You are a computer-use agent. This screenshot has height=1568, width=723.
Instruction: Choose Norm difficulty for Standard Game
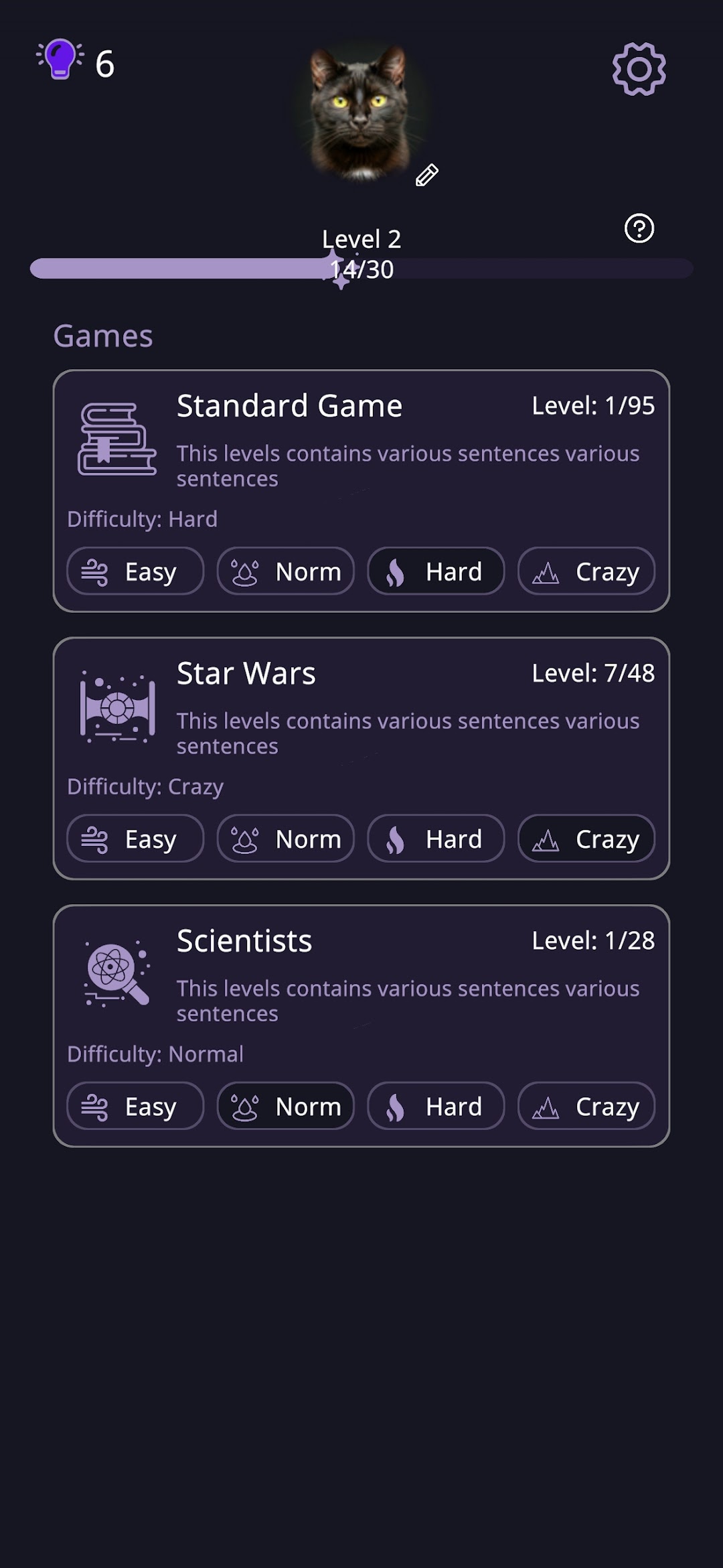click(286, 571)
